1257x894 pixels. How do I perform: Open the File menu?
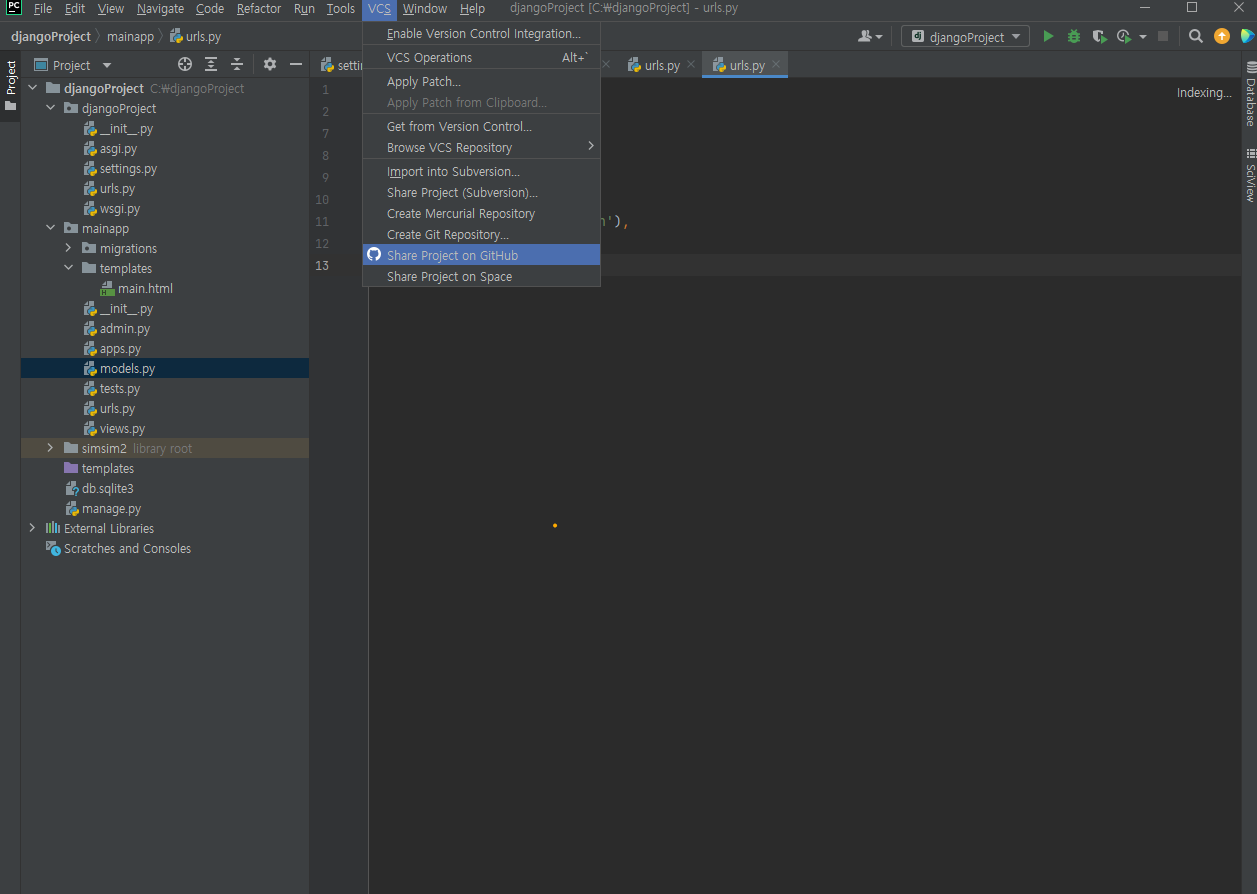43,9
